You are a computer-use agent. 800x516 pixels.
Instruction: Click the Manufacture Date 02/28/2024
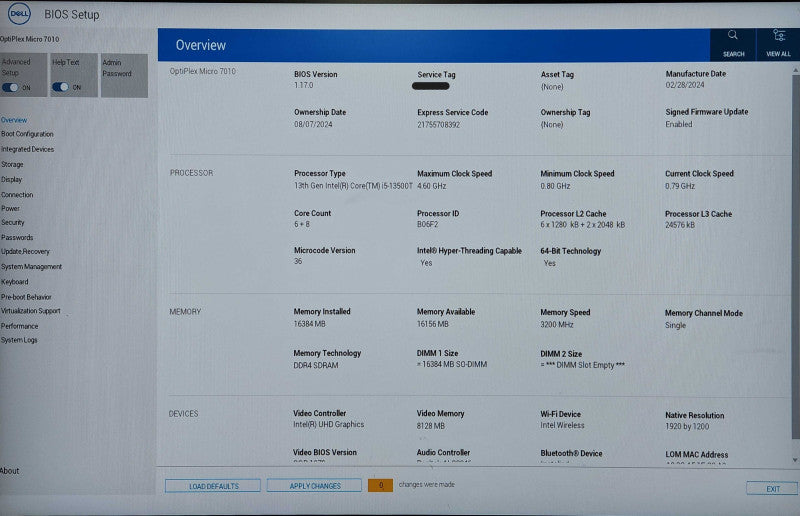pyautogui.click(x=685, y=85)
